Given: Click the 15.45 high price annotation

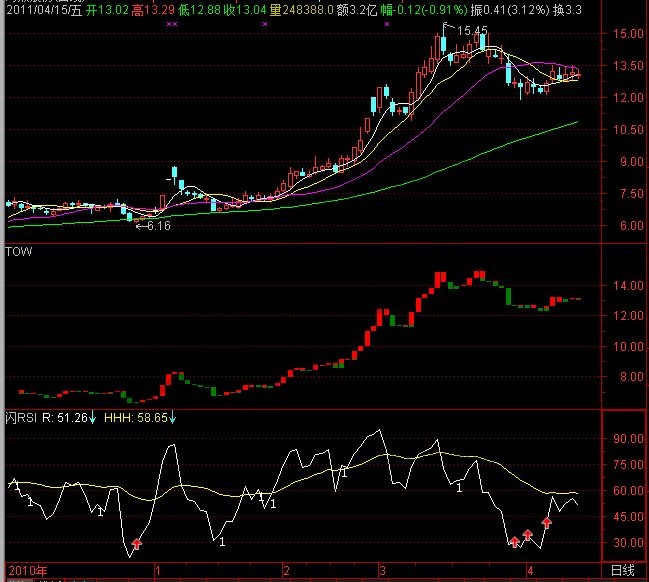Looking at the screenshot, I should coord(470,31).
